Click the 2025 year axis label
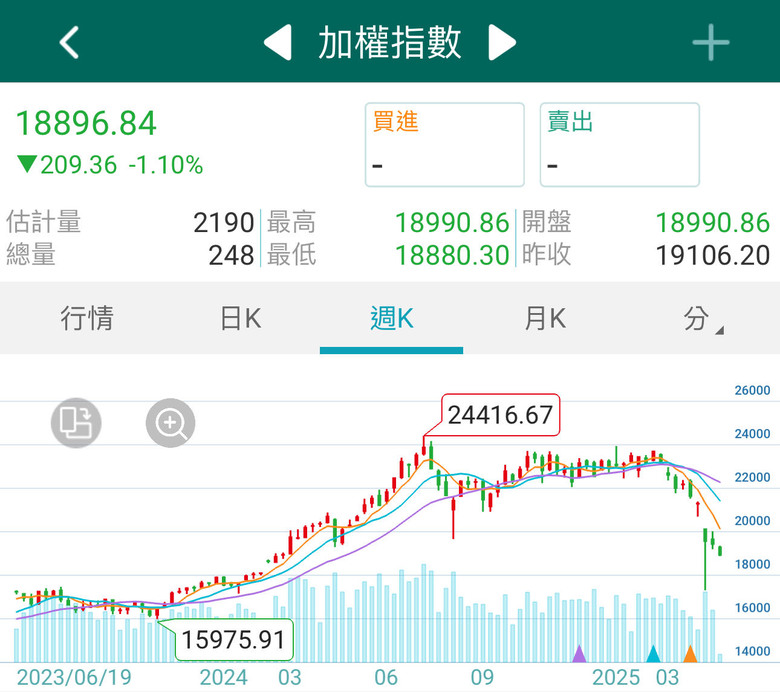 [x=616, y=678]
